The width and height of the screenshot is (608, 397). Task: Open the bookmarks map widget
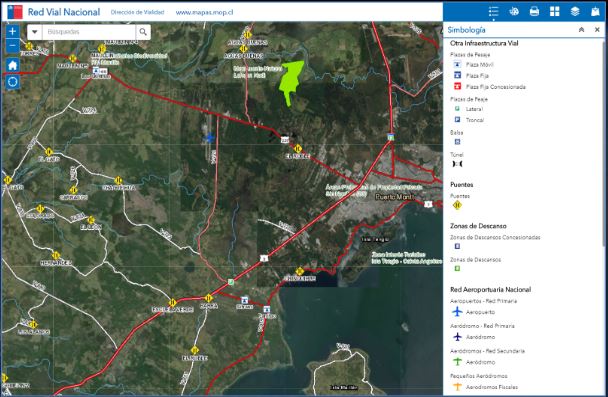click(595, 12)
